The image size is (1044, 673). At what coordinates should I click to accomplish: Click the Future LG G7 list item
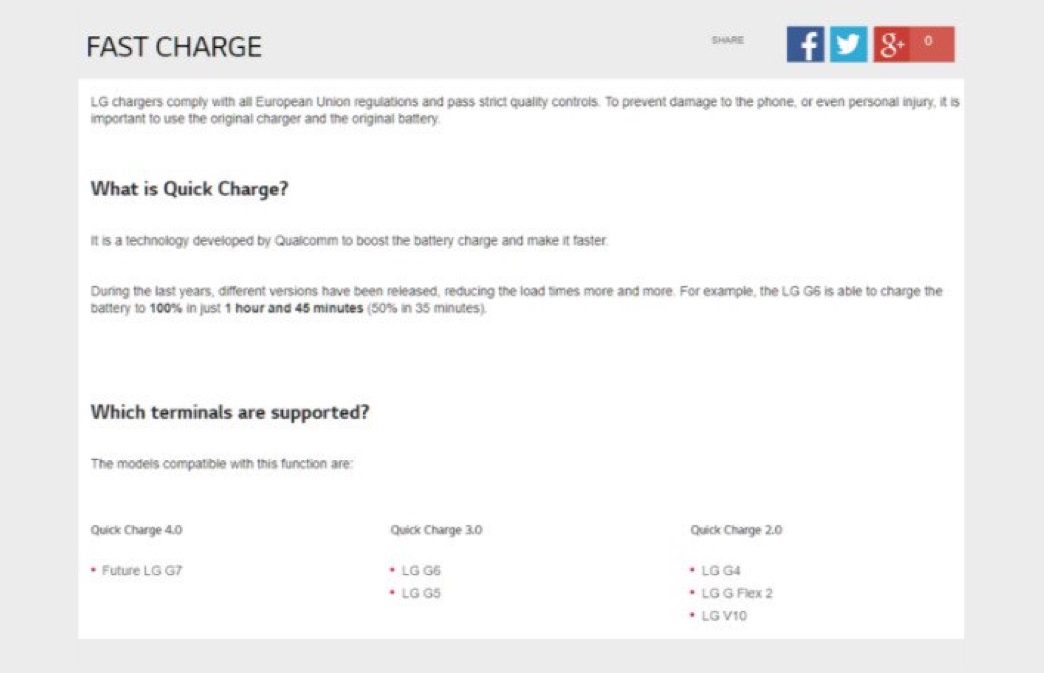click(x=142, y=571)
